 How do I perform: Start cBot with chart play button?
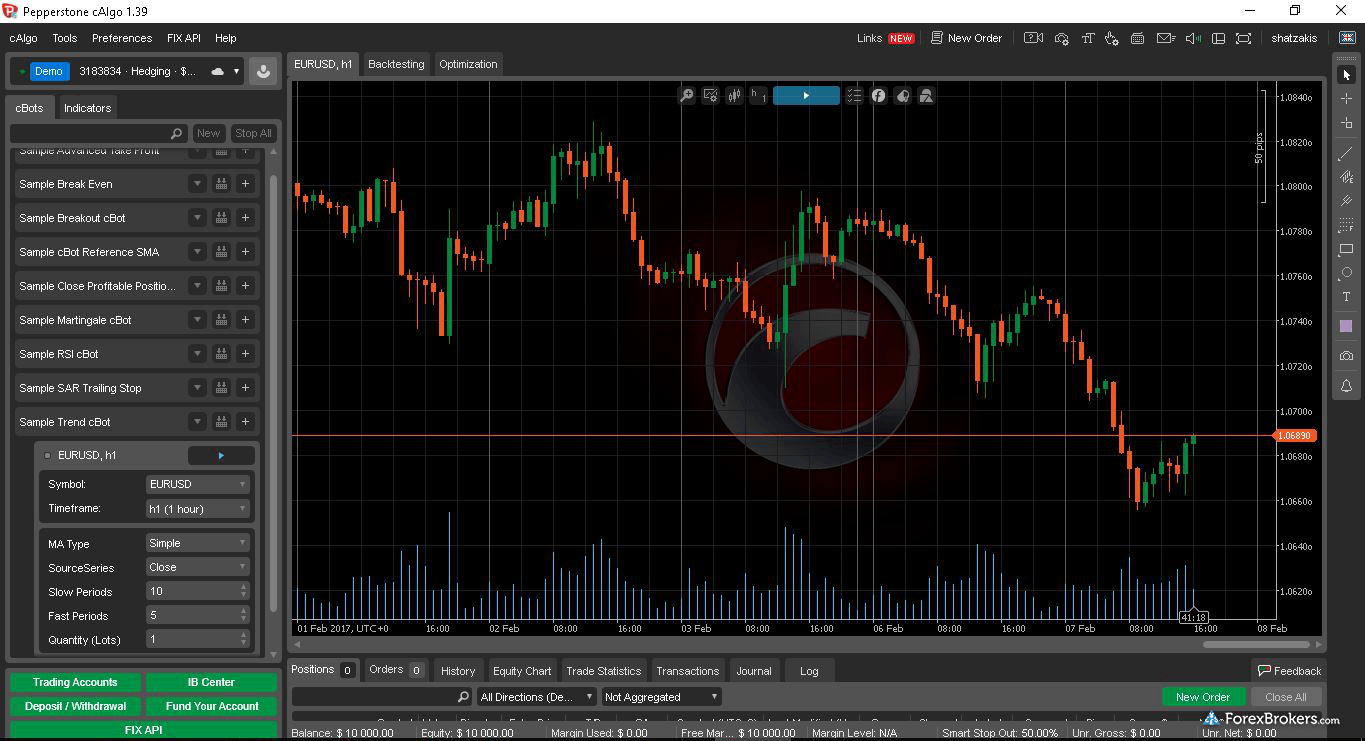[806, 96]
